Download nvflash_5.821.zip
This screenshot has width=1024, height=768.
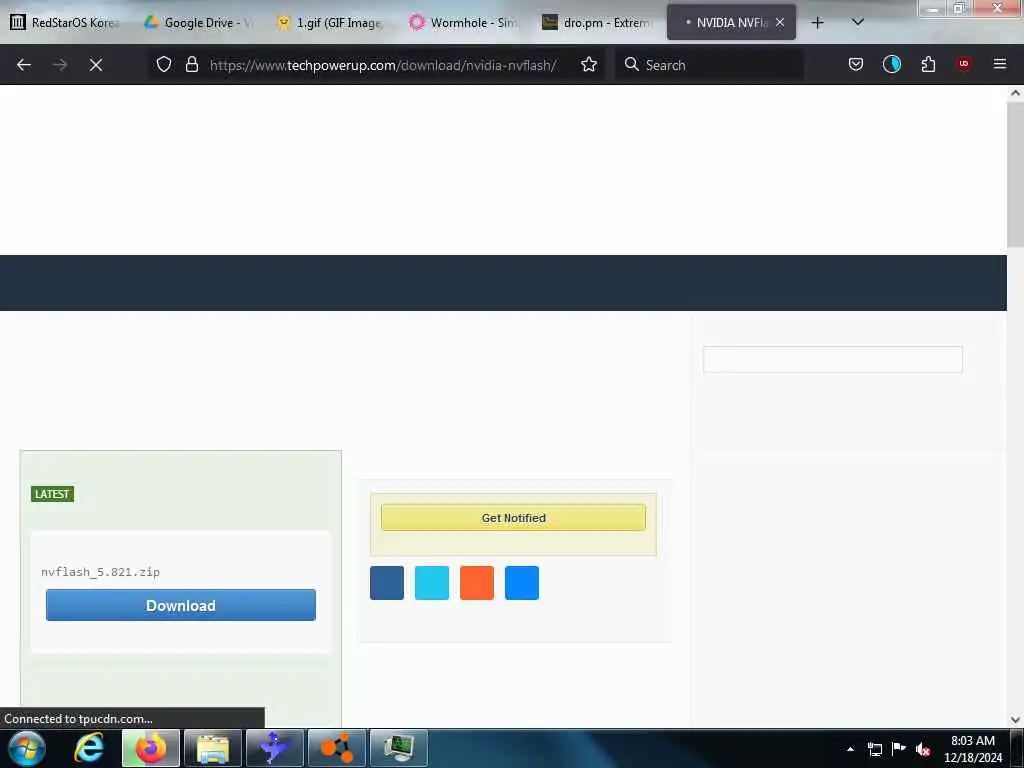pos(181,605)
